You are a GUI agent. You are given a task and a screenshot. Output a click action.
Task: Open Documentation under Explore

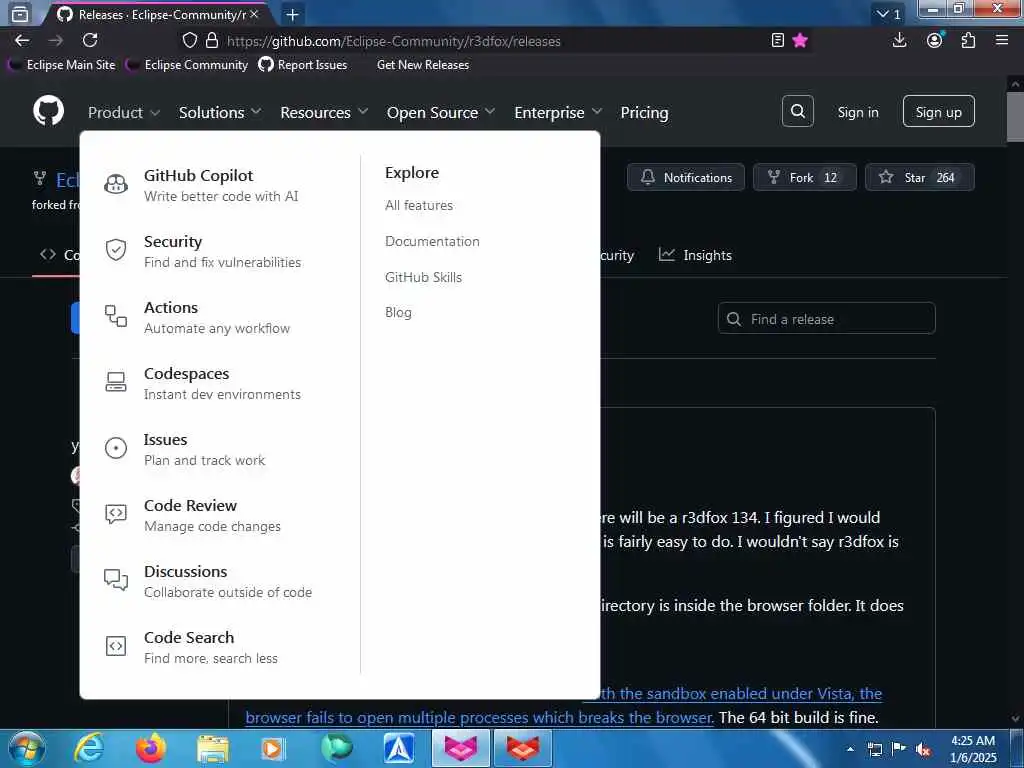click(x=432, y=241)
